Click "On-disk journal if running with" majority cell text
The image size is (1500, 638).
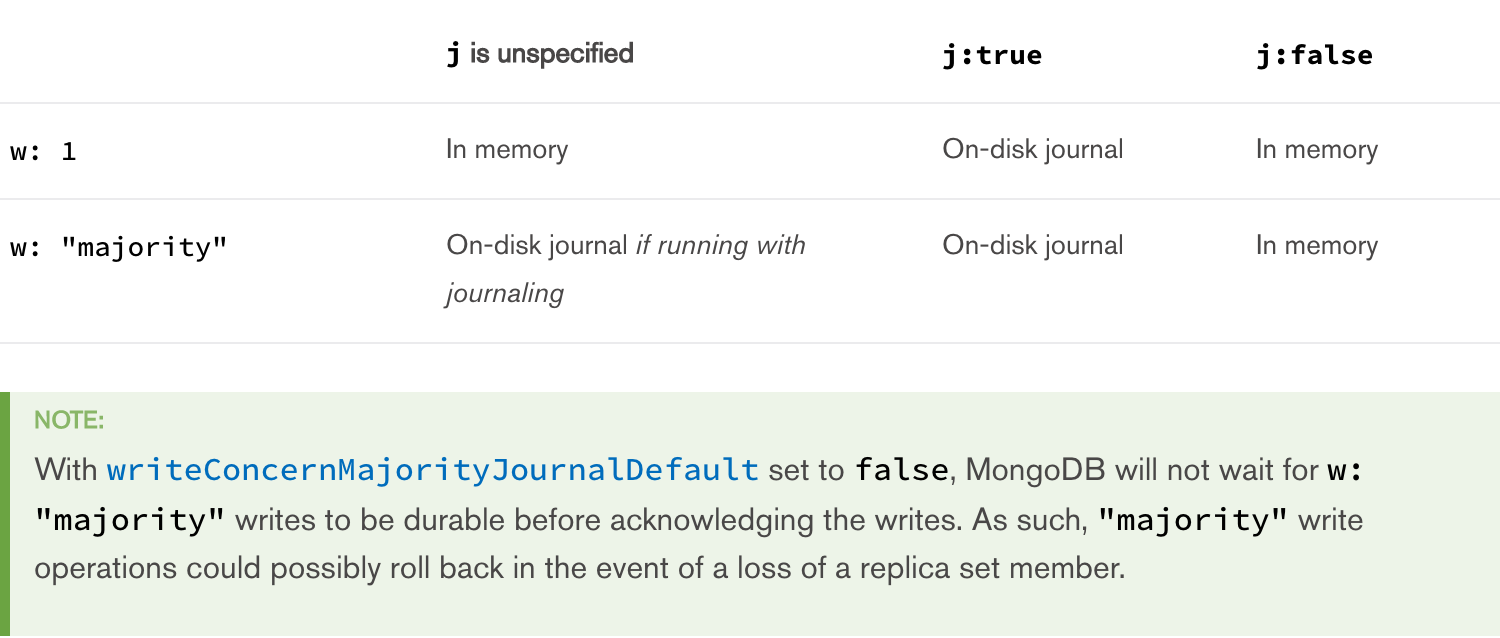[x=625, y=246]
